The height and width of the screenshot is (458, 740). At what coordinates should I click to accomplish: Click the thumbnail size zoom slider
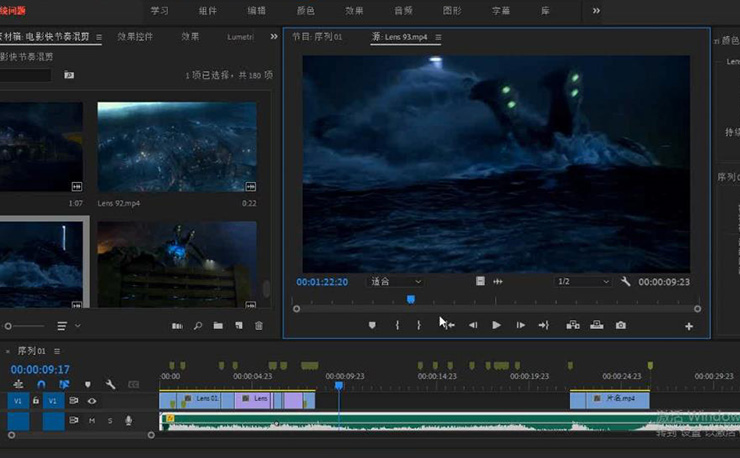pyautogui.click(x=25, y=326)
